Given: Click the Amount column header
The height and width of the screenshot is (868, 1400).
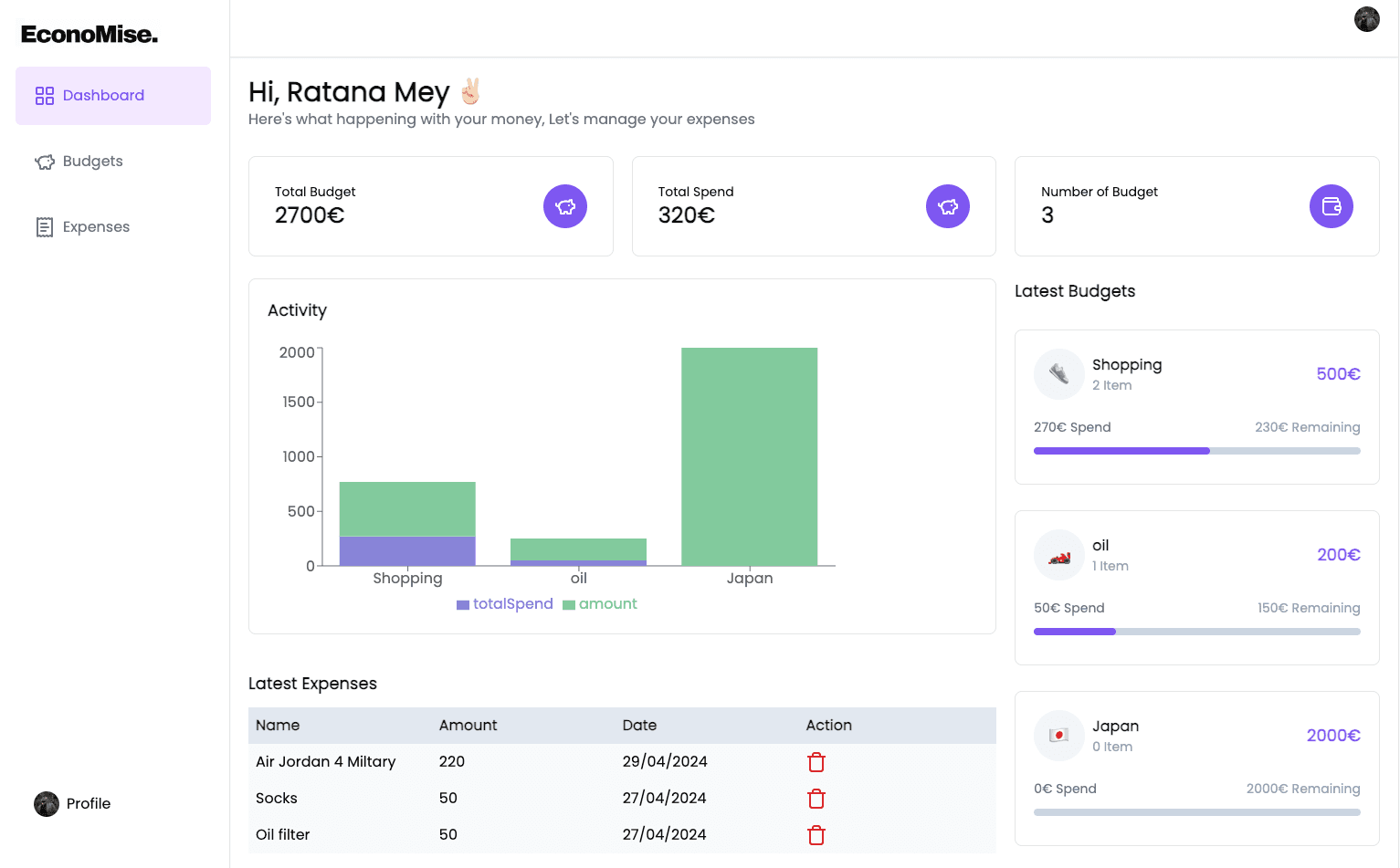Looking at the screenshot, I should [x=468, y=726].
